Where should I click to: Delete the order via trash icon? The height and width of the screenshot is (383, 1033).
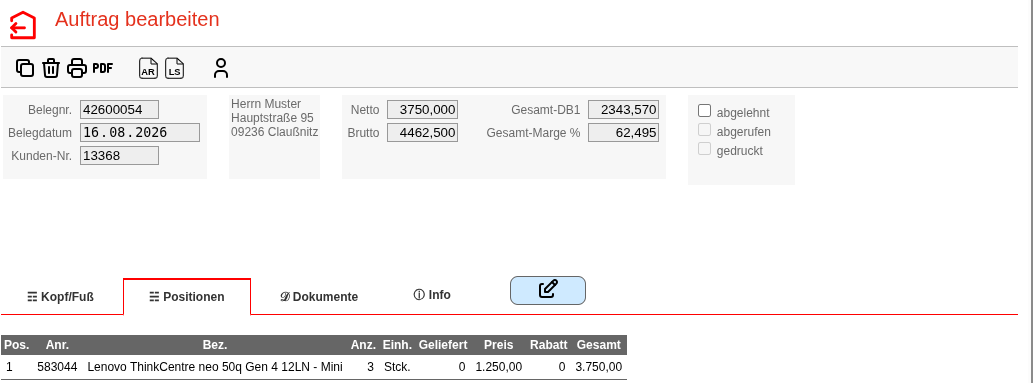tap(51, 68)
